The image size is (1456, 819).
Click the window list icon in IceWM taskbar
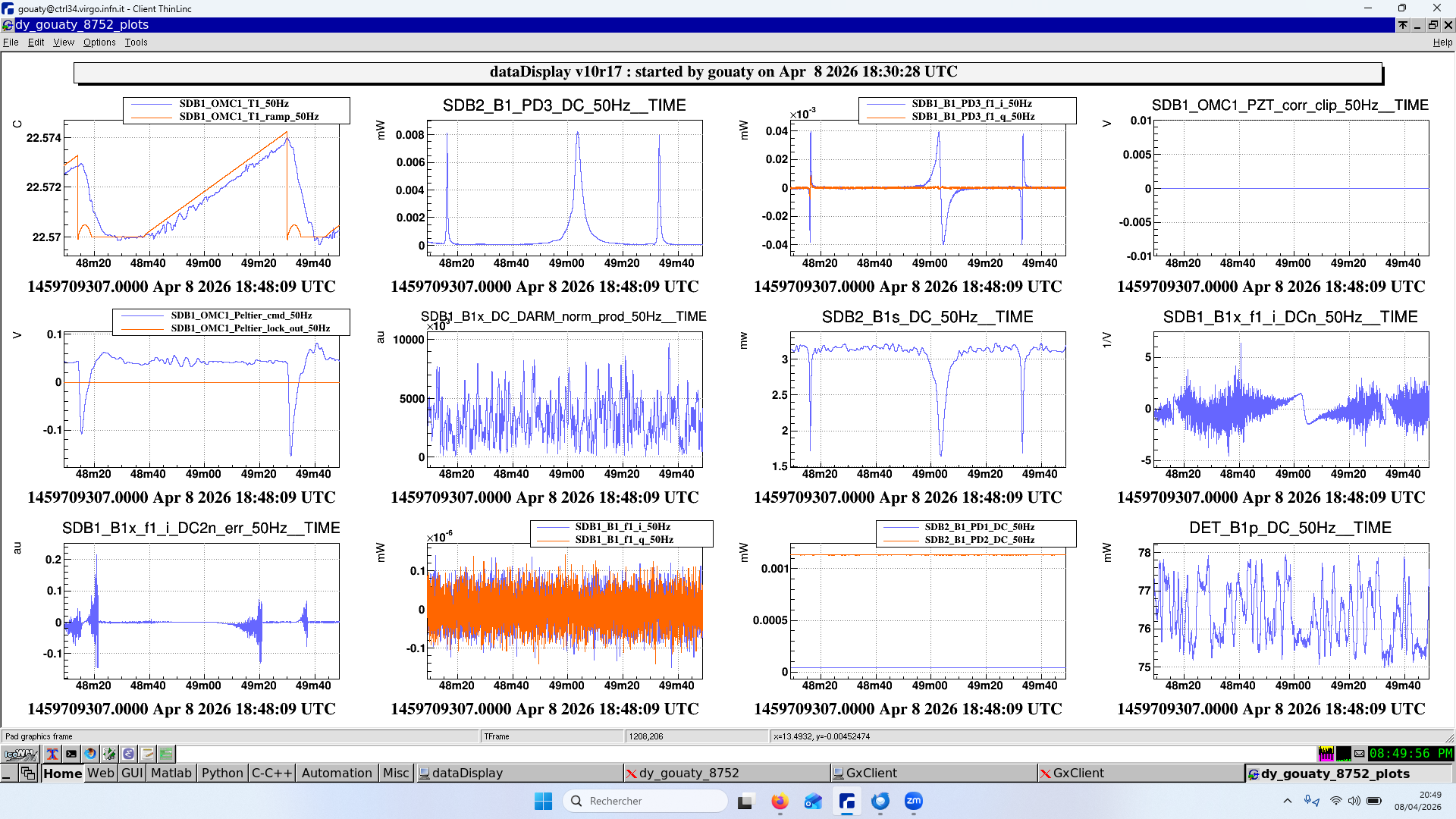coord(28,773)
